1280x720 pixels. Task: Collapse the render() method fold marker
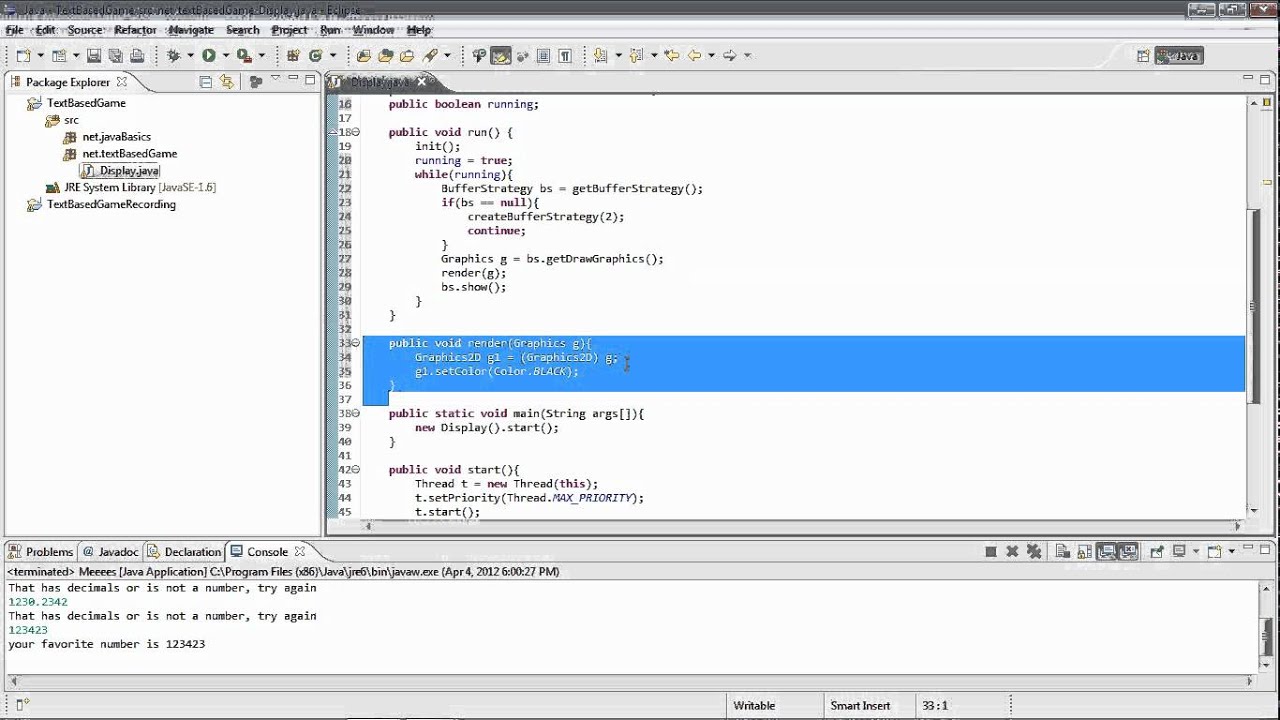point(357,343)
